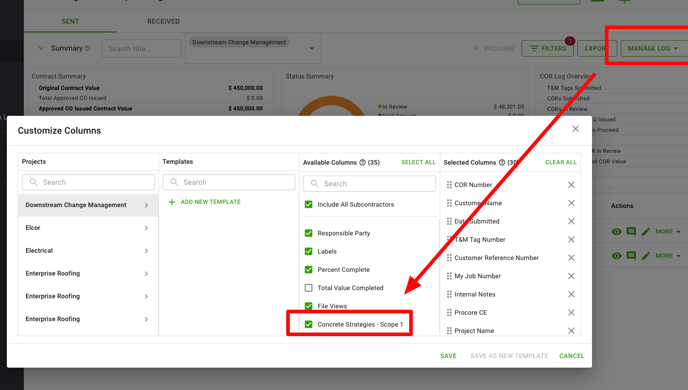Open MORE menu on first row
Image resolution: width=688 pixels, height=390 pixels.
coord(668,232)
